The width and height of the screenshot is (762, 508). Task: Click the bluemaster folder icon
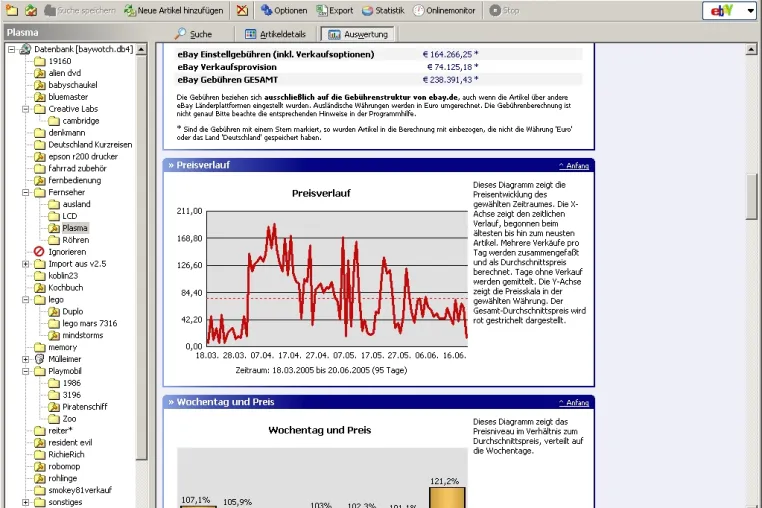tap(40, 97)
